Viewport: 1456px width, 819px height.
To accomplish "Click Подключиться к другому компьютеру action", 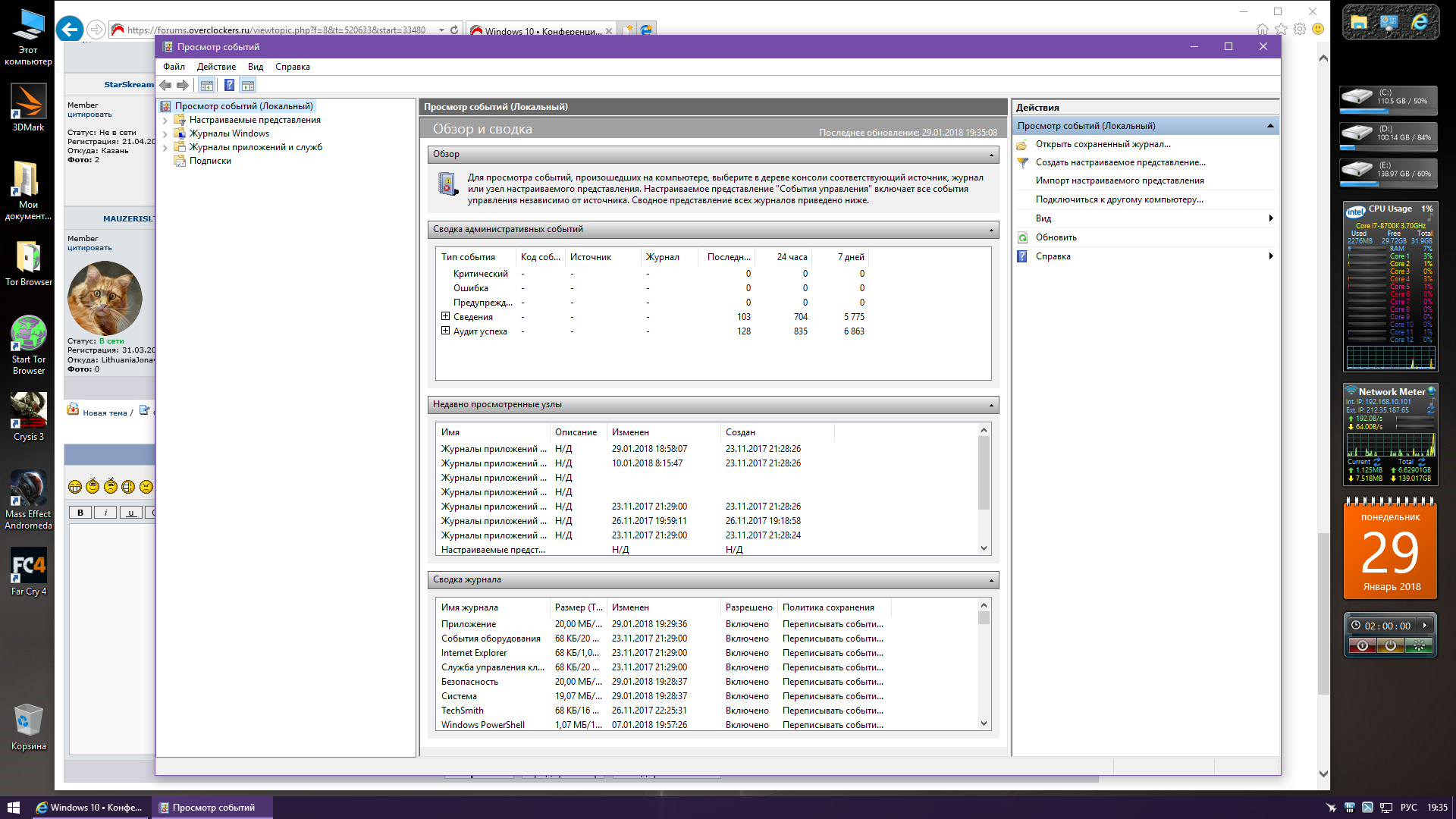I will 1119,199.
